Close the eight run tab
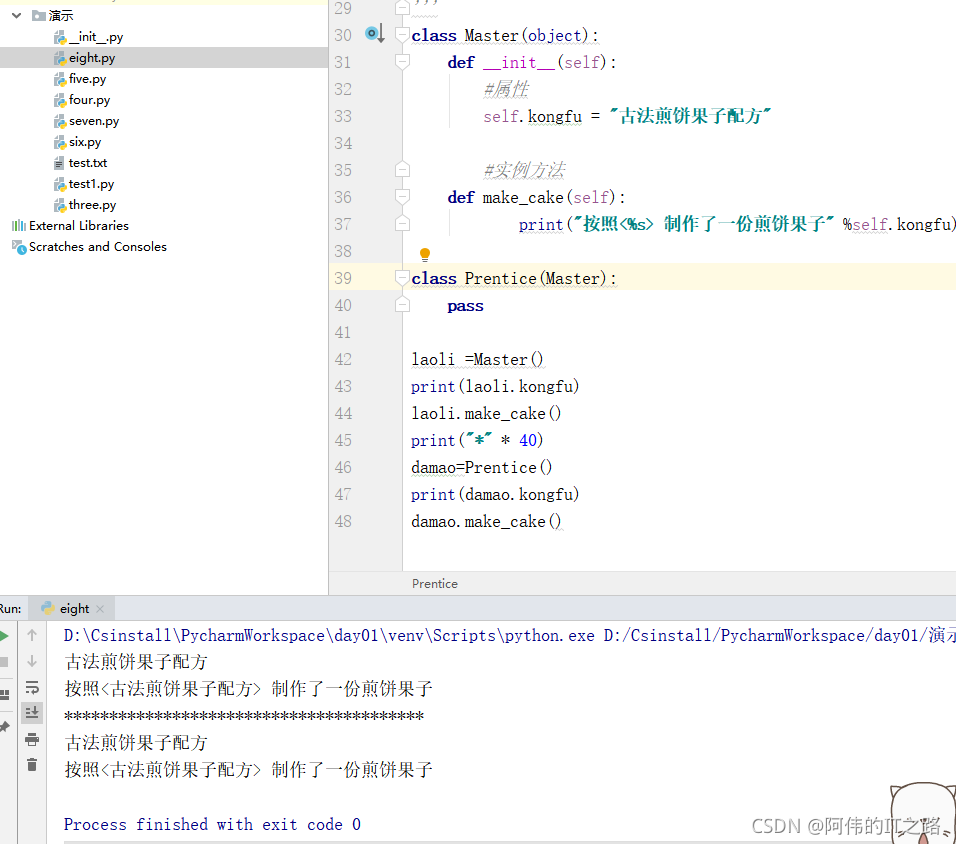 [x=100, y=609]
